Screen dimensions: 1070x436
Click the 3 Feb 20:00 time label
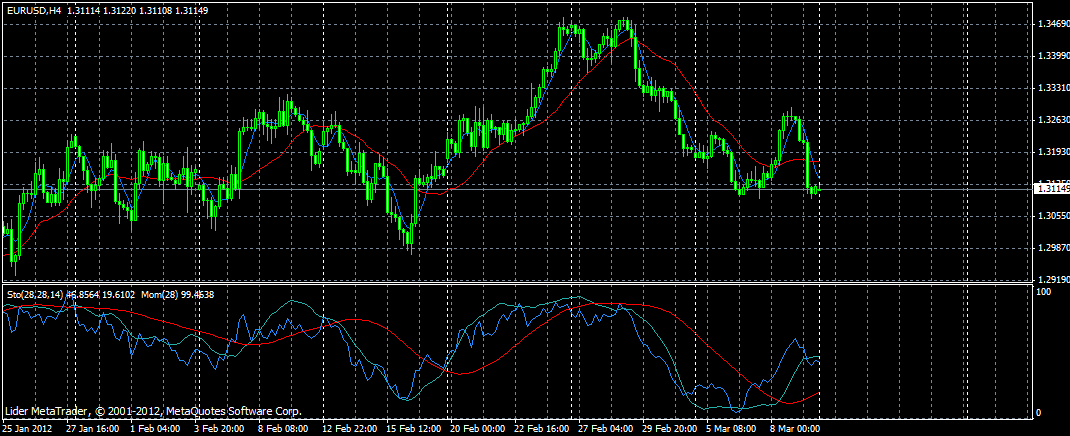point(219,429)
